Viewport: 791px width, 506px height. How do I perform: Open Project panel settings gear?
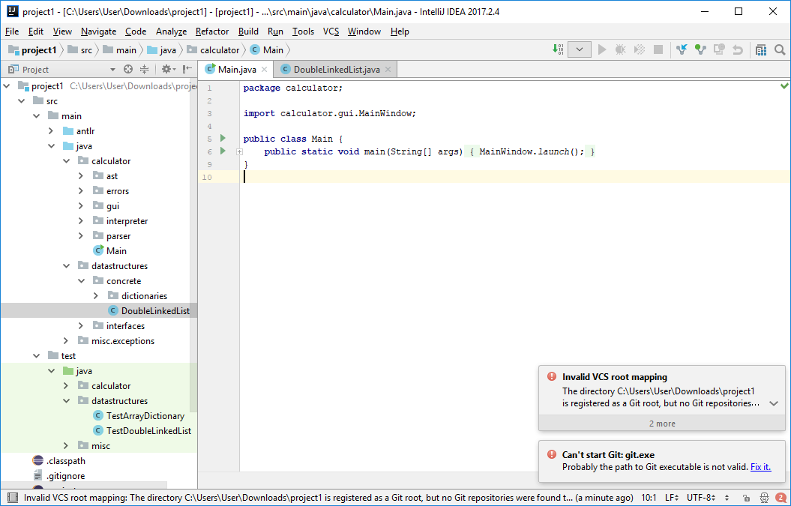click(167, 69)
